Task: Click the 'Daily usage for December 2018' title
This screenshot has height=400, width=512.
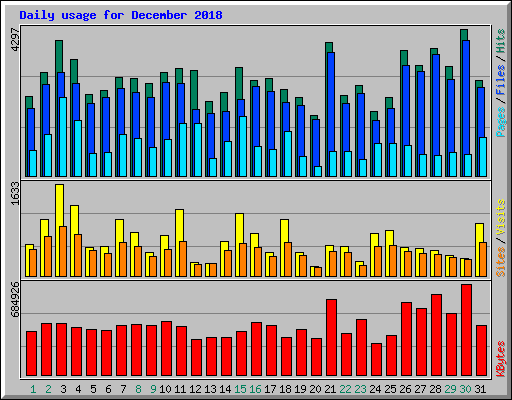Action: coord(121,15)
